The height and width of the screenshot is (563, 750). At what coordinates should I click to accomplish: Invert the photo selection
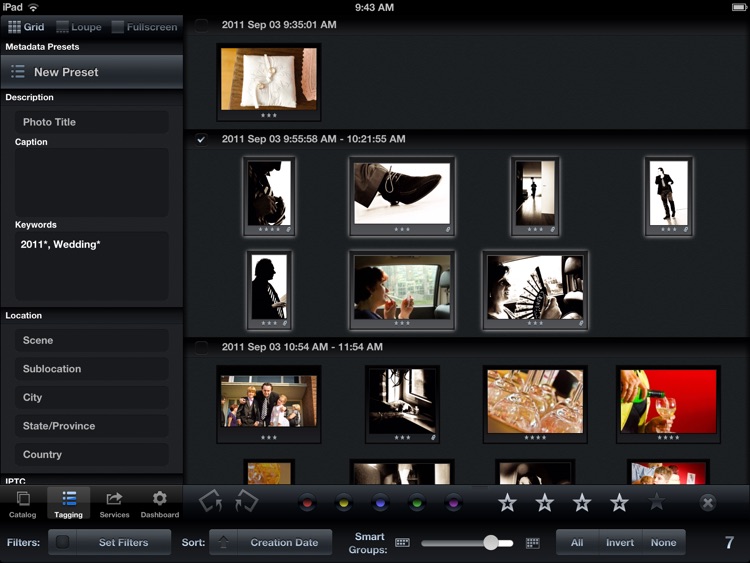(620, 542)
